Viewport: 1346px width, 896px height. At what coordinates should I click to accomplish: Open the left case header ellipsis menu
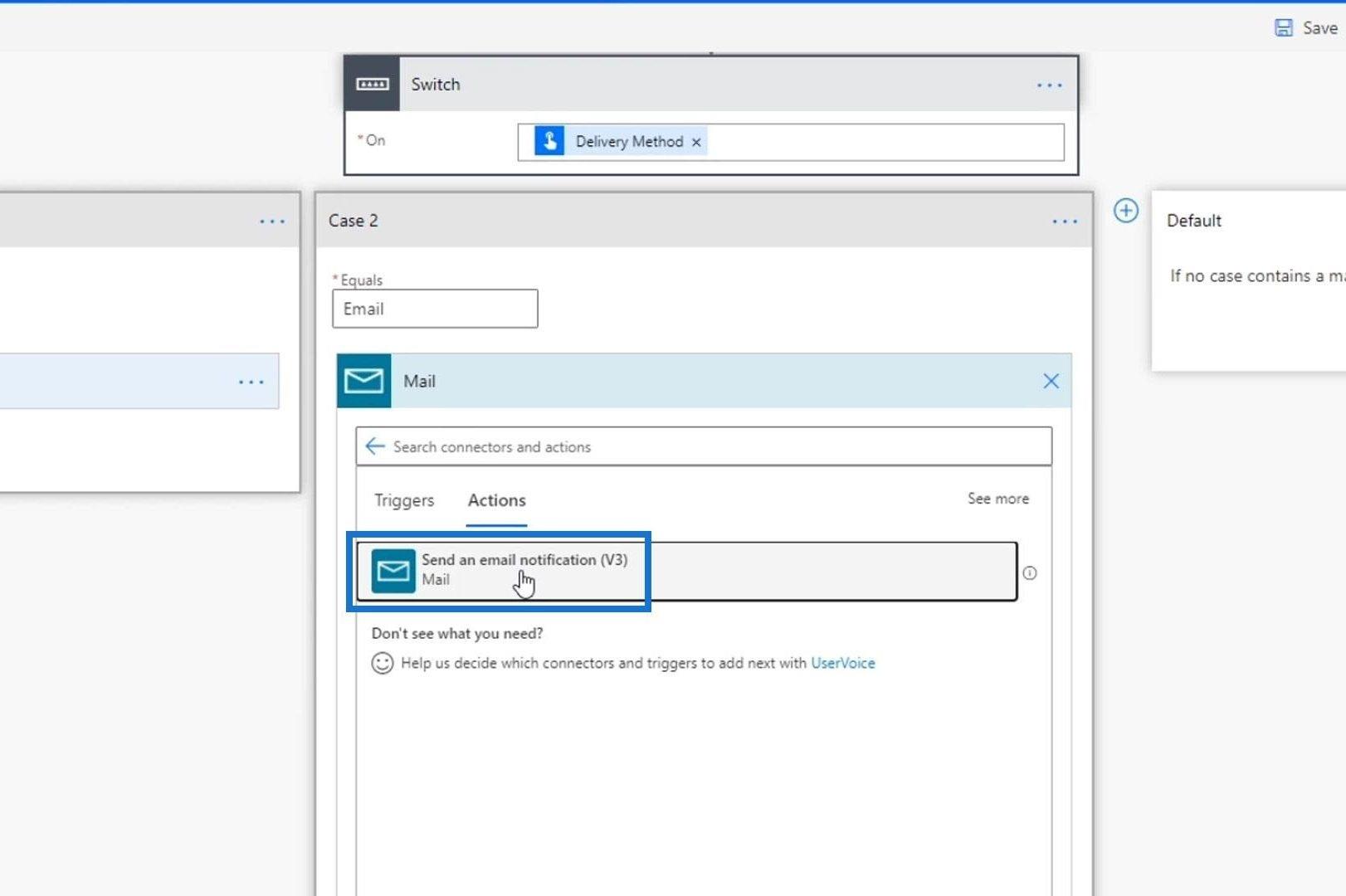tap(272, 222)
